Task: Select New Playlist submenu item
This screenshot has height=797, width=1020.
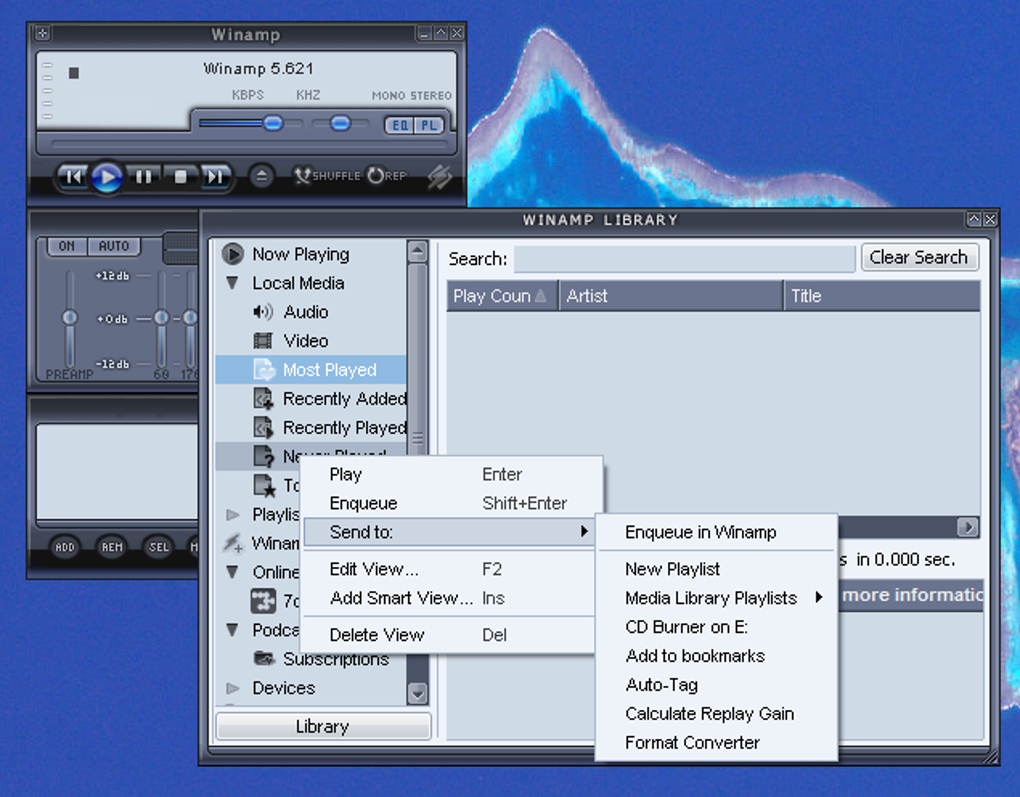Action: click(x=716, y=569)
